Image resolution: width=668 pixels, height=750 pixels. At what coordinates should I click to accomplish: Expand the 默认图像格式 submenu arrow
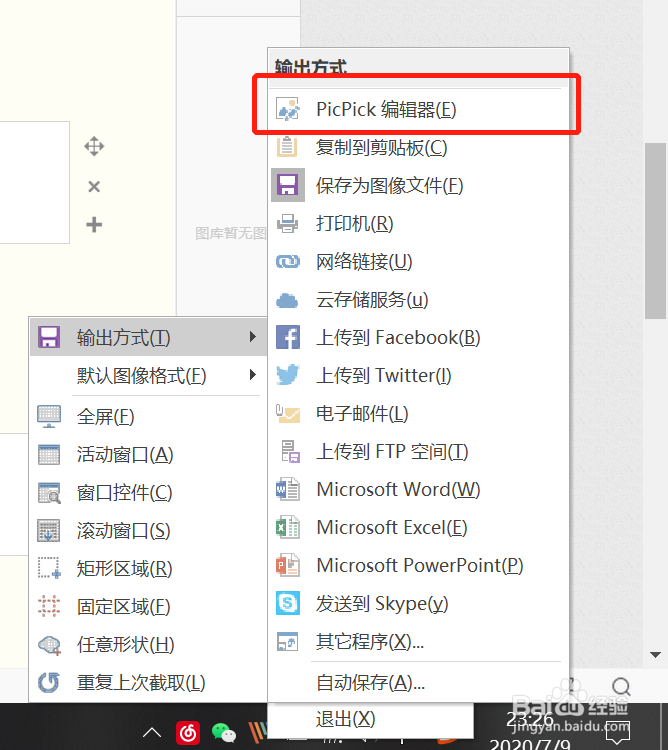click(253, 375)
